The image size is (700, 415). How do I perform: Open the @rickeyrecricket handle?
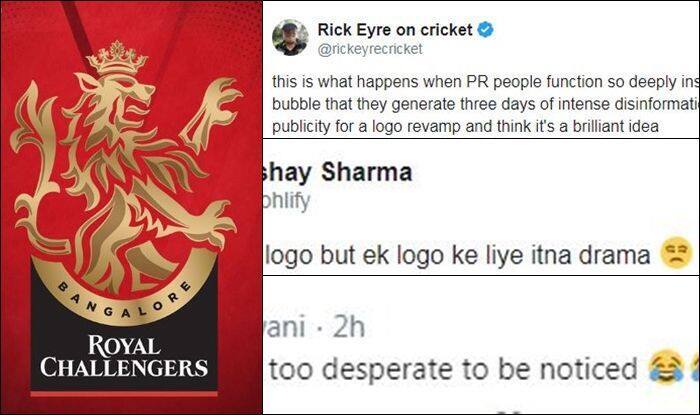370,49
